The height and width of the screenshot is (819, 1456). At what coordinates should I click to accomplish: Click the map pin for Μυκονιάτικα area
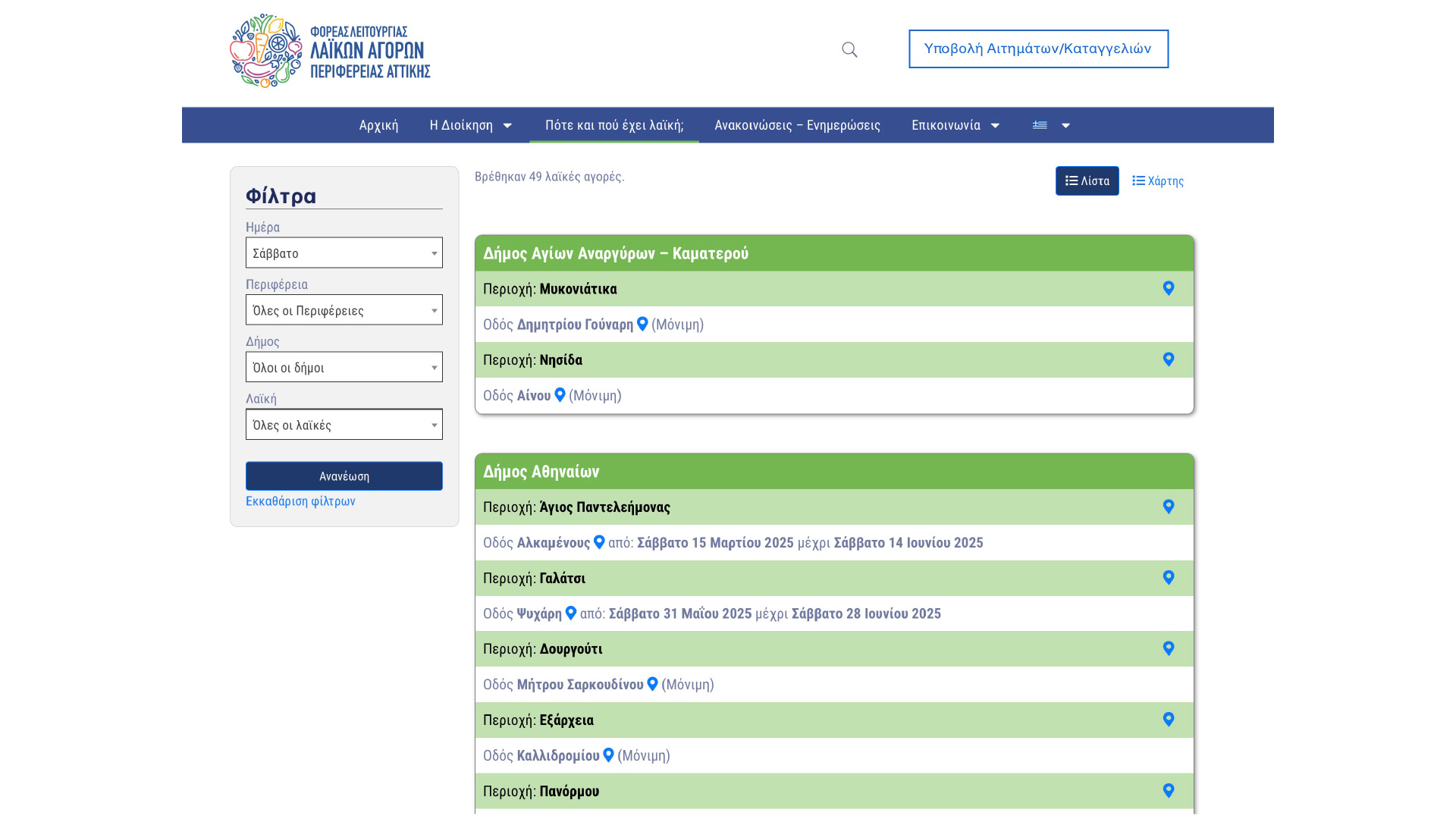pyautogui.click(x=1168, y=288)
